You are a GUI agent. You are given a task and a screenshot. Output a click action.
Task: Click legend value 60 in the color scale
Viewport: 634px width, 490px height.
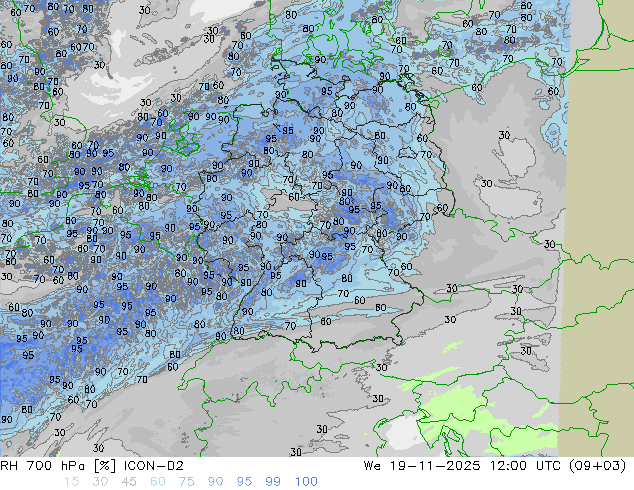click(158, 482)
